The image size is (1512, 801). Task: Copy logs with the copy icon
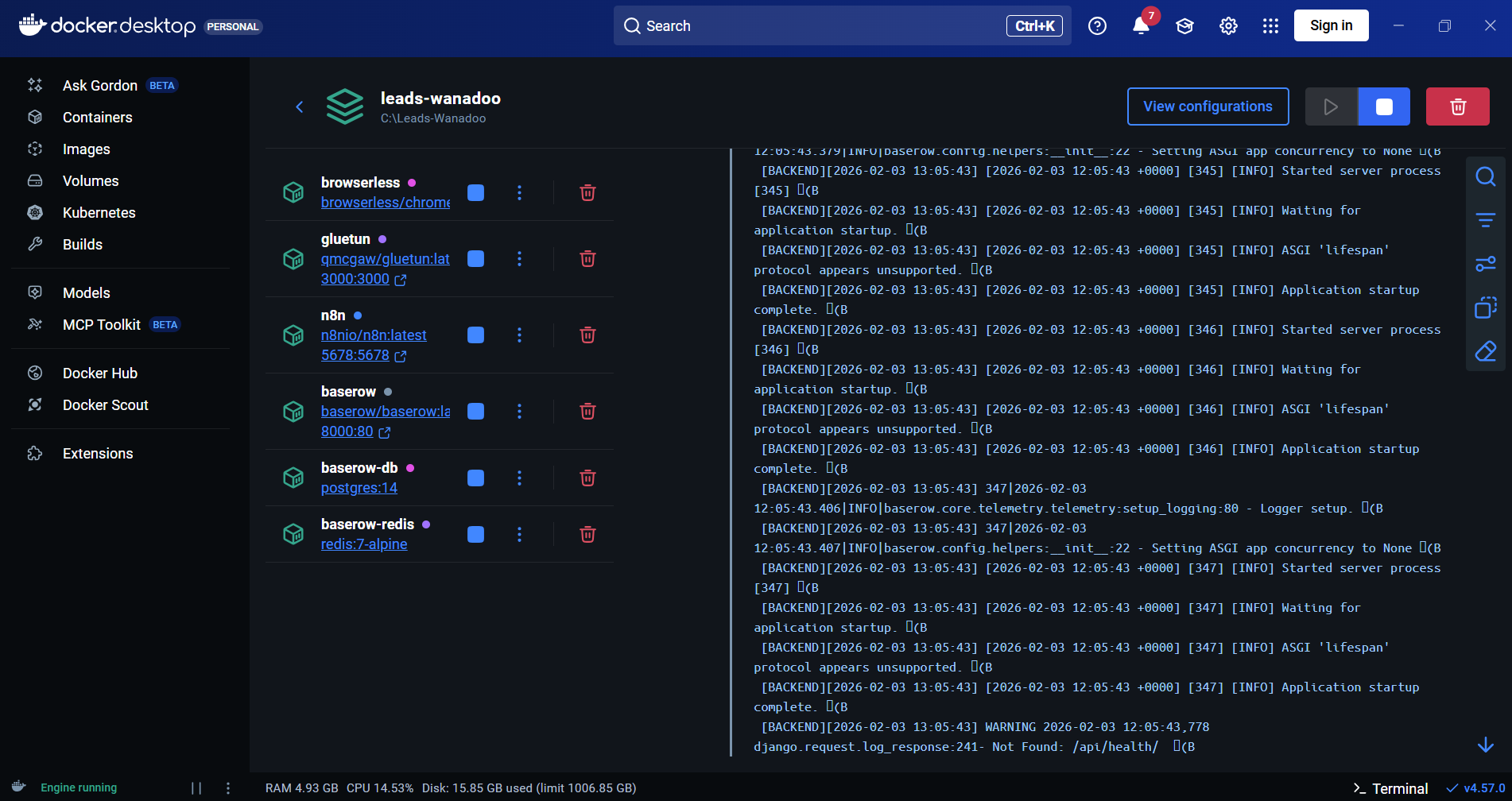click(x=1485, y=308)
